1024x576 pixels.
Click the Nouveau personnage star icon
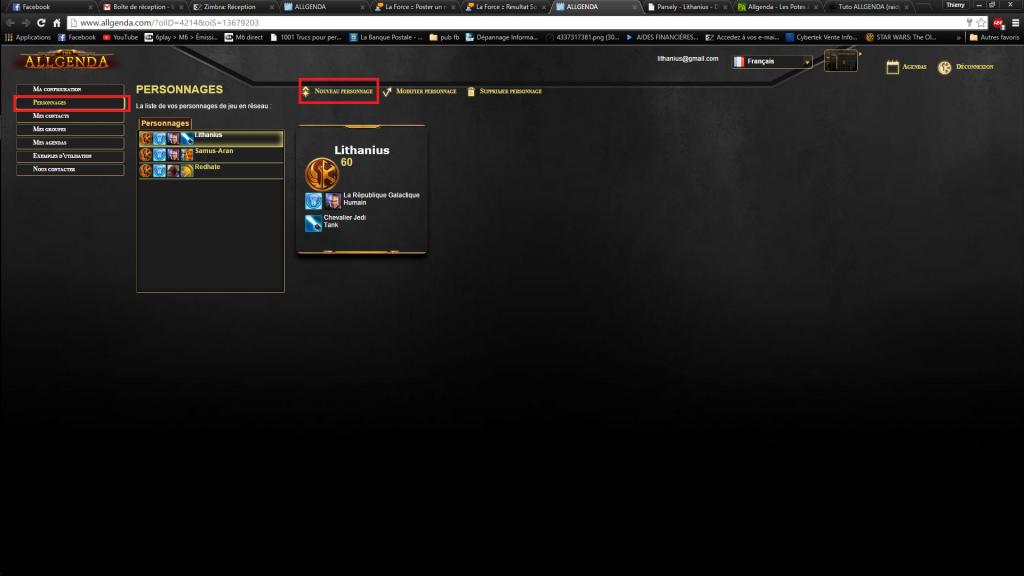tap(306, 91)
